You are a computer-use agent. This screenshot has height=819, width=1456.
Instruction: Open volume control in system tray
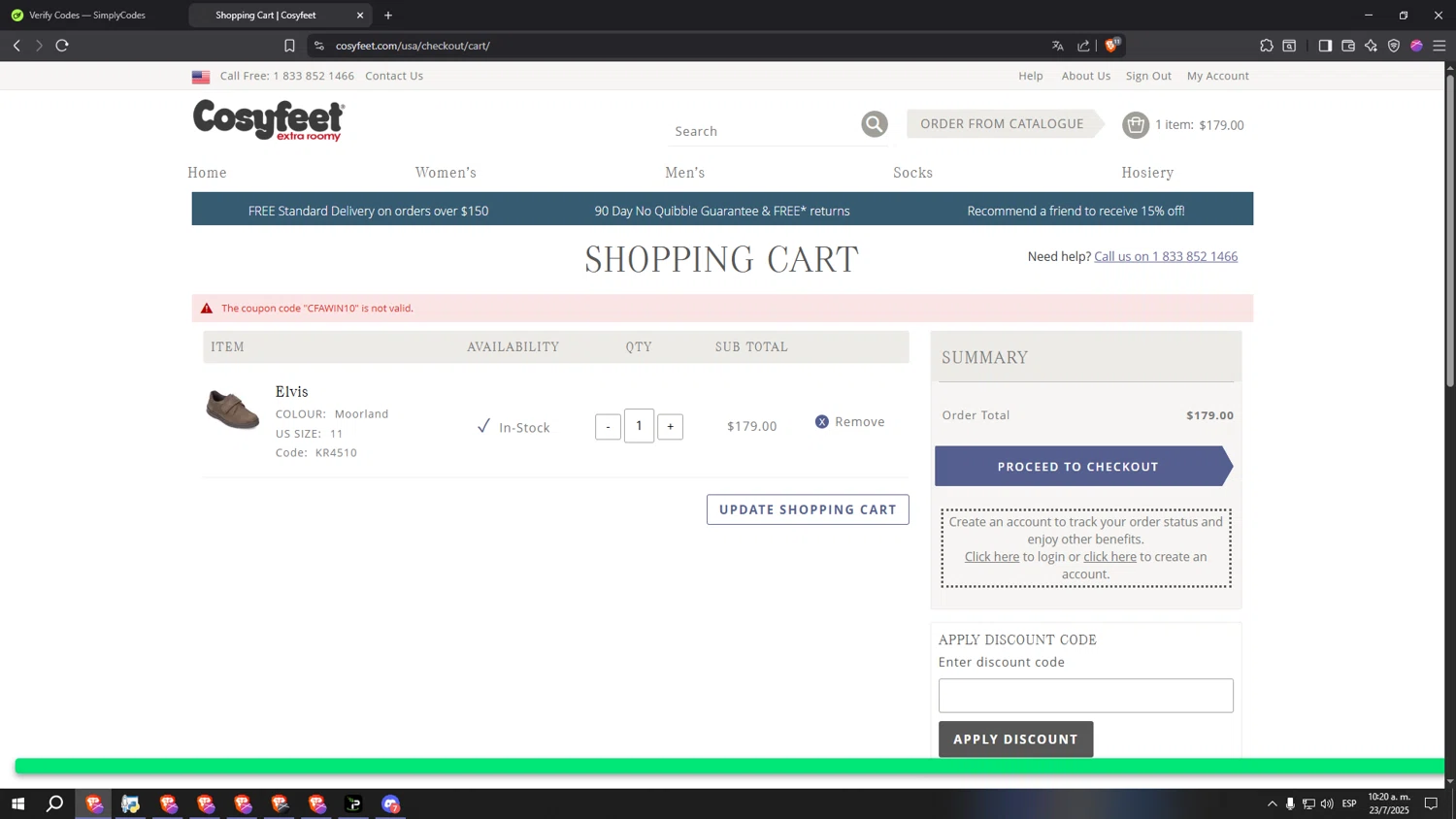(x=1327, y=803)
